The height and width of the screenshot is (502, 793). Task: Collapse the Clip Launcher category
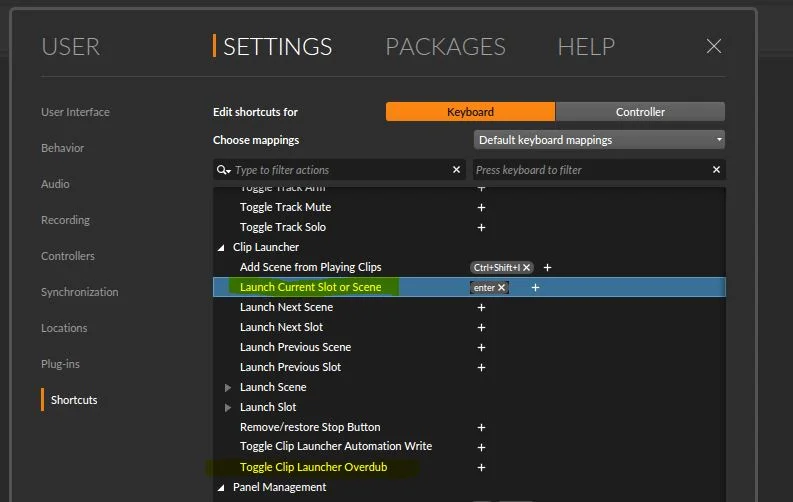click(221, 248)
